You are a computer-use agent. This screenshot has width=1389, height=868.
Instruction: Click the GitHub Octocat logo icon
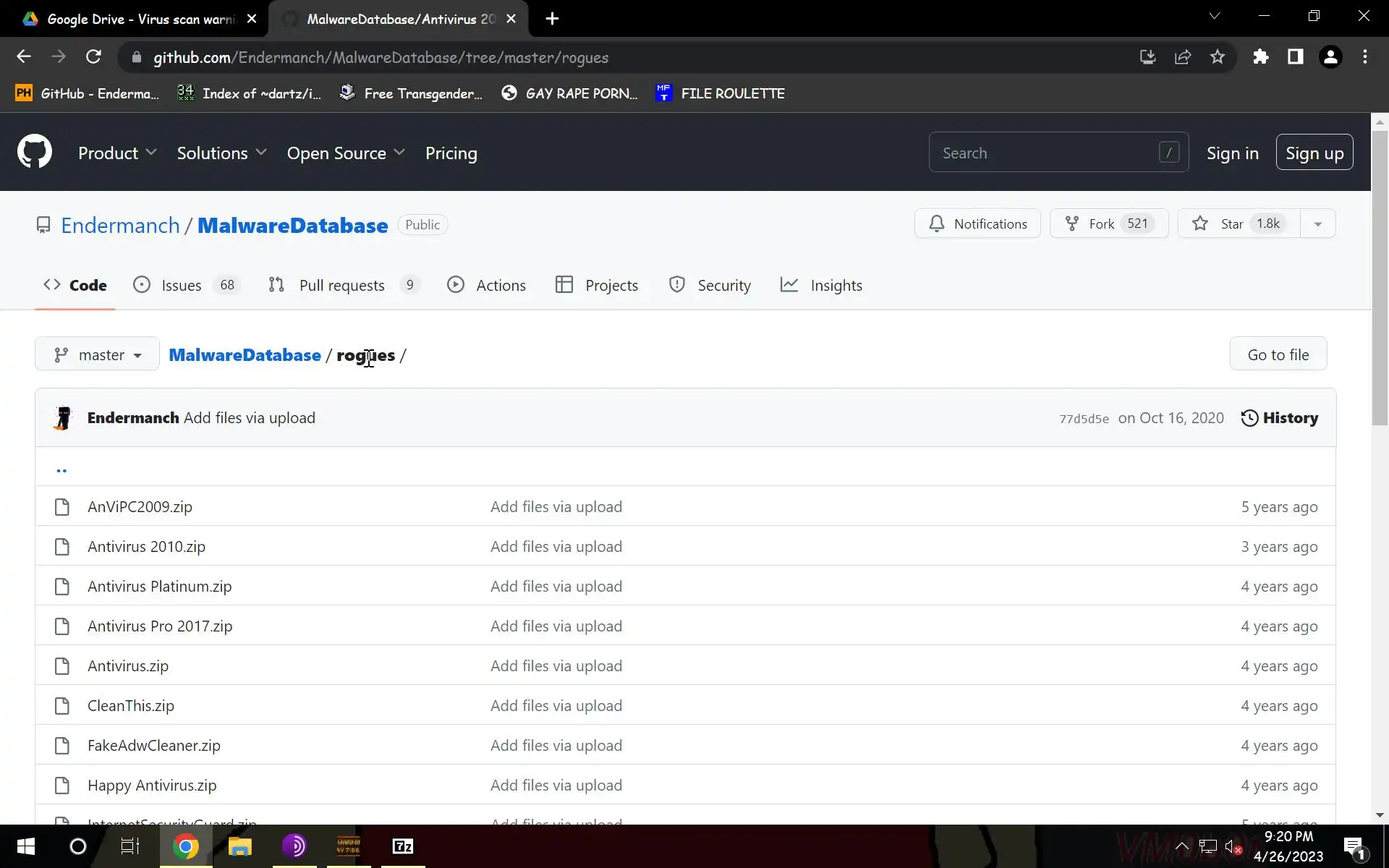click(x=35, y=152)
